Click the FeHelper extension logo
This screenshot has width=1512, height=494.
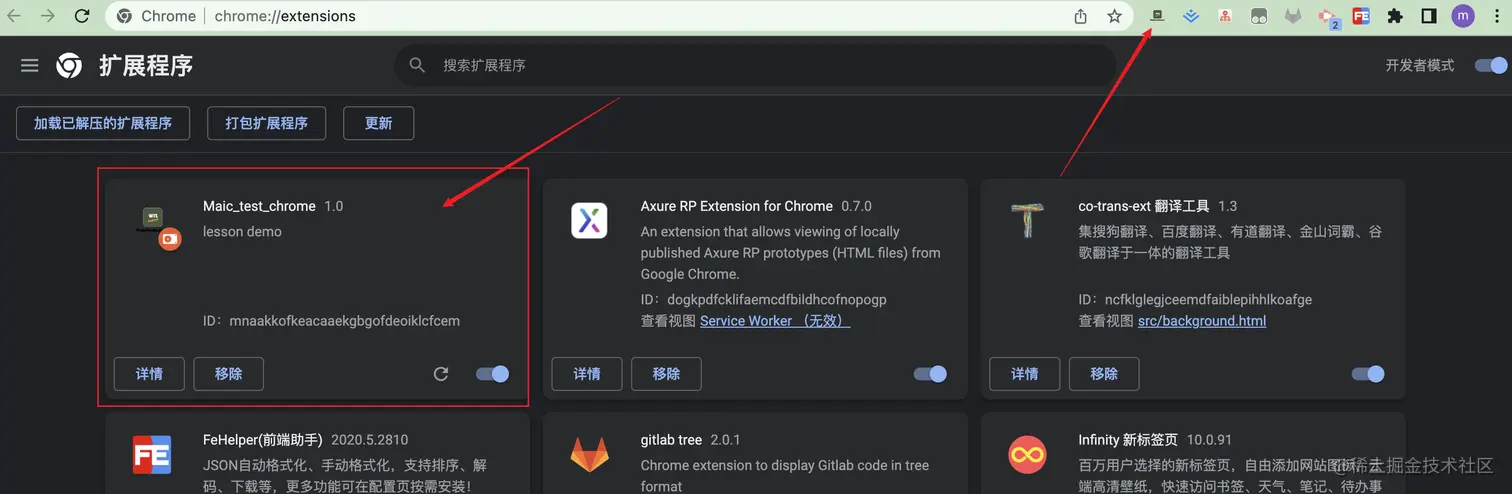[x=151, y=454]
